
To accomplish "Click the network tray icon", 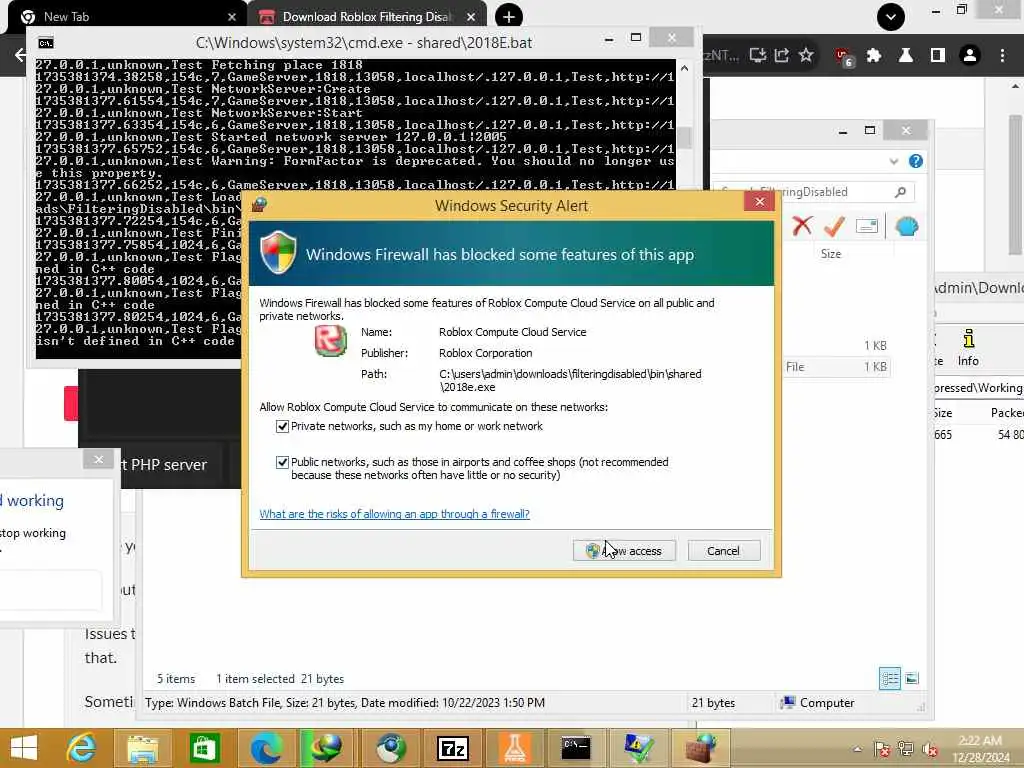I will coord(906,749).
